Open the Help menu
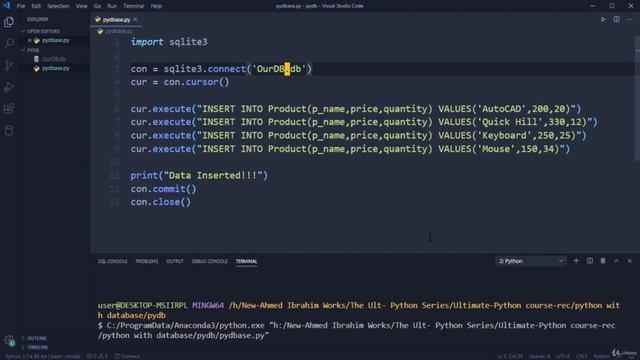 [156, 6]
